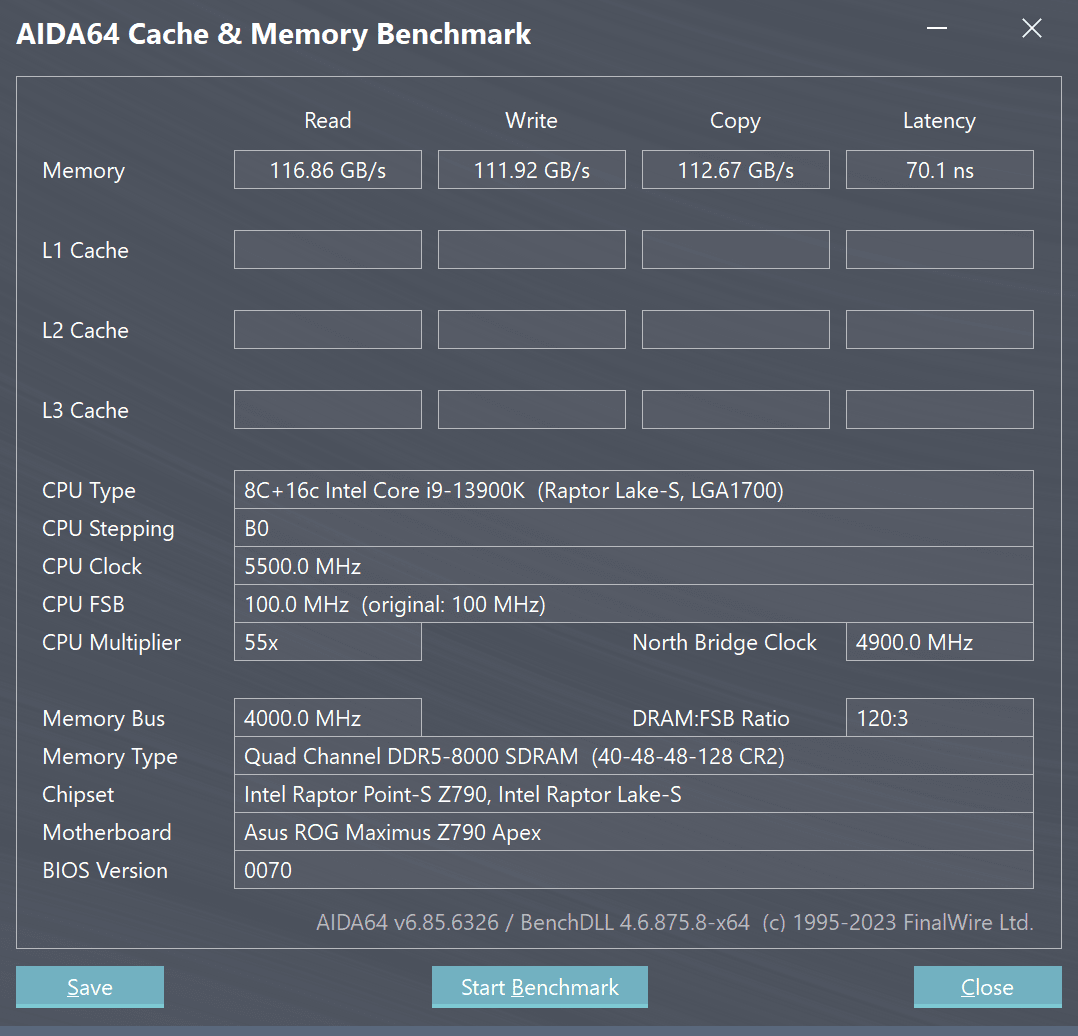Select the Memory Copy value 112.67 GB/s
Screen dimensions: 1078x1036
pos(736,170)
